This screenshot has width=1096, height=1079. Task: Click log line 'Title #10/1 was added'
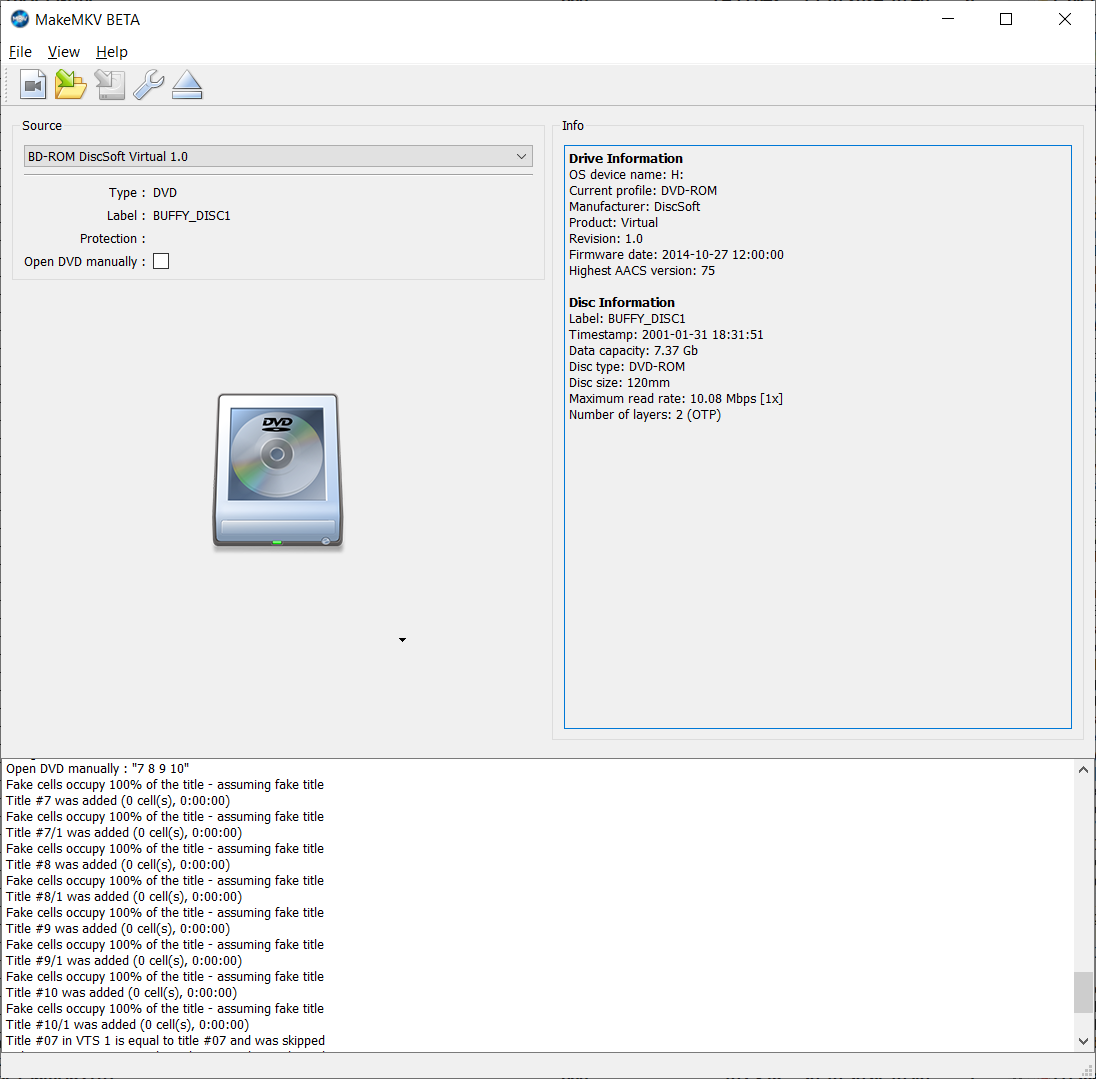click(x=128, y=1025)
